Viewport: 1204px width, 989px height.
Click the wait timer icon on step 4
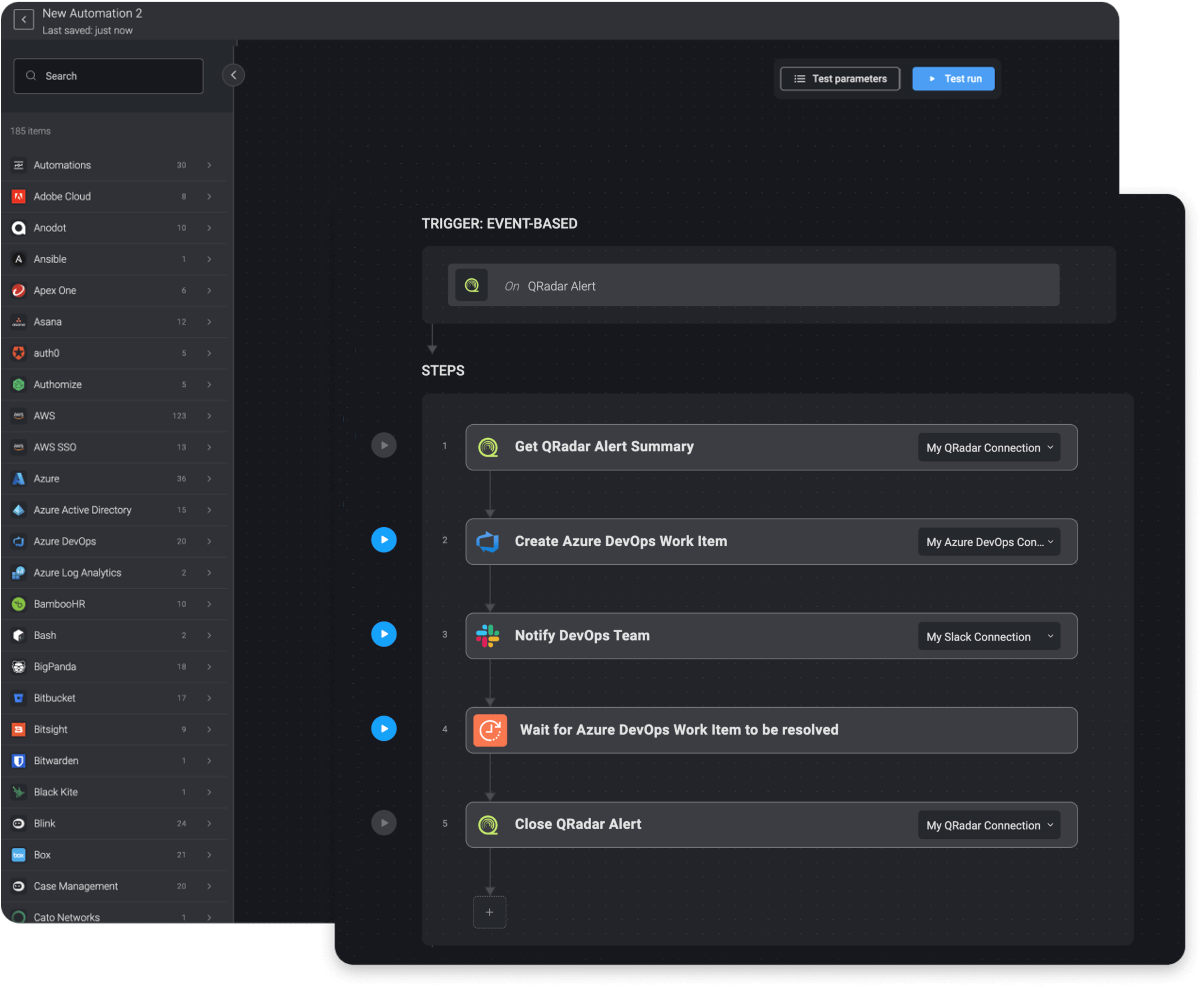490,730
